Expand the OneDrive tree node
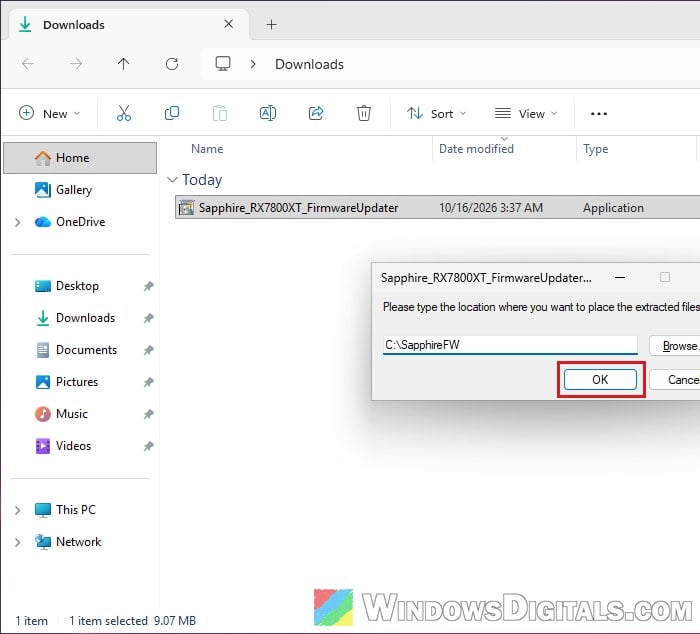Viewport: 700px width, 634px height. tap(17, 222)
